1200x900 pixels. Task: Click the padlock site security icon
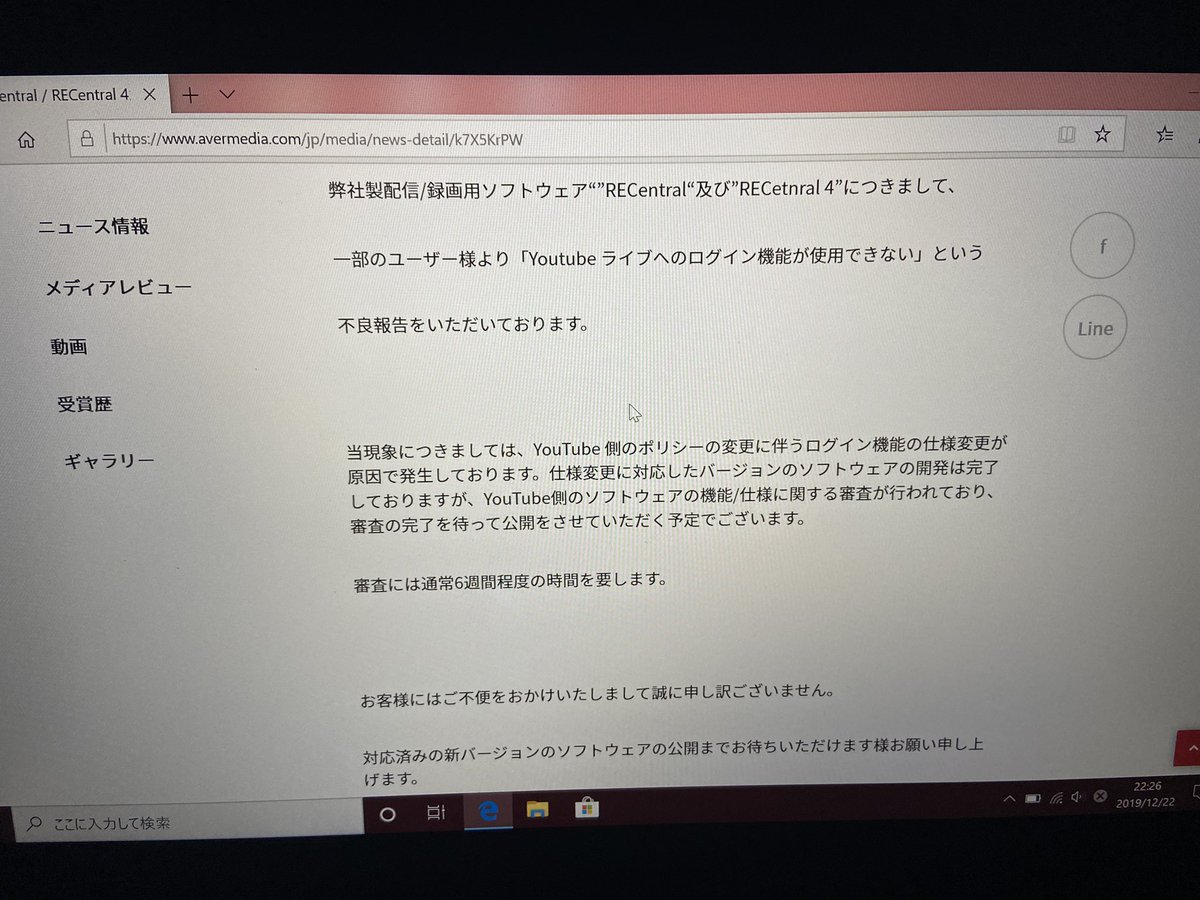[x=87, y=139]
